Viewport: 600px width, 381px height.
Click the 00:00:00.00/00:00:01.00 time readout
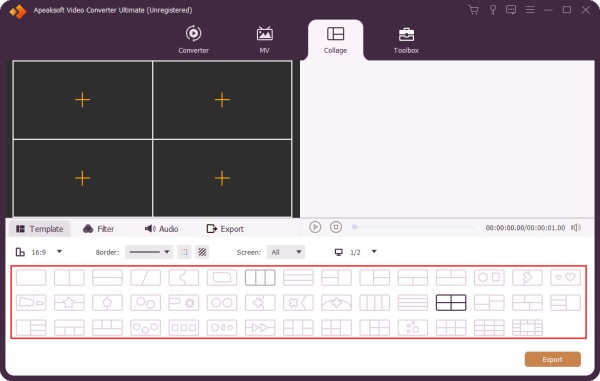click(x=525, y=228)
